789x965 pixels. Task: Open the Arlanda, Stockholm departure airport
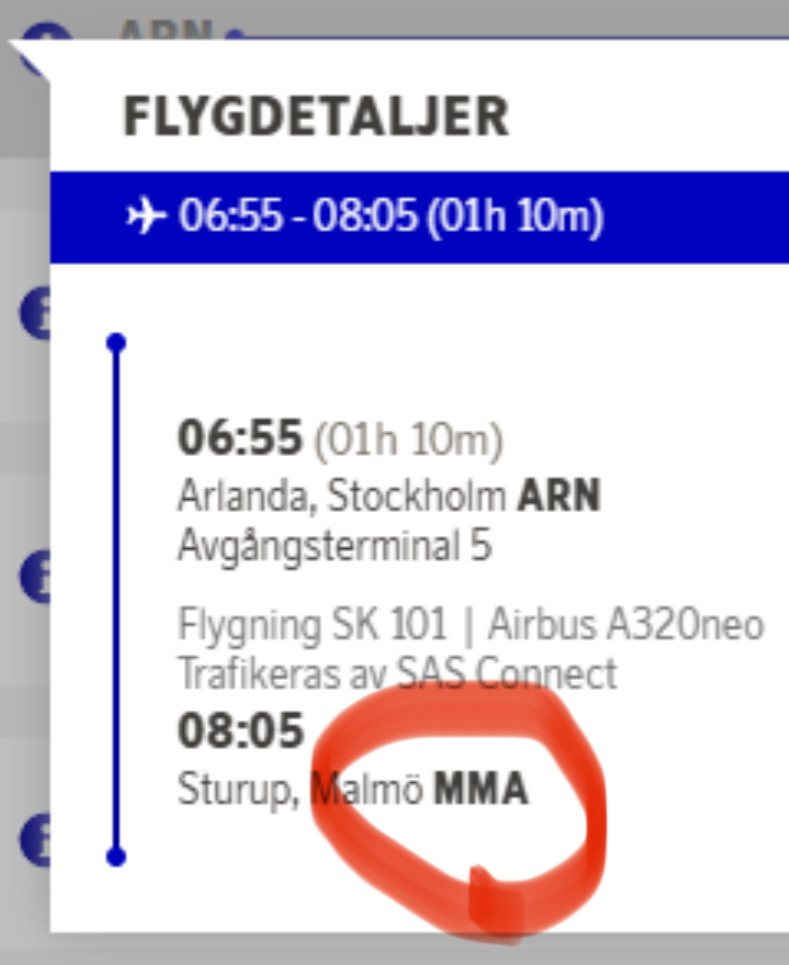343,496
